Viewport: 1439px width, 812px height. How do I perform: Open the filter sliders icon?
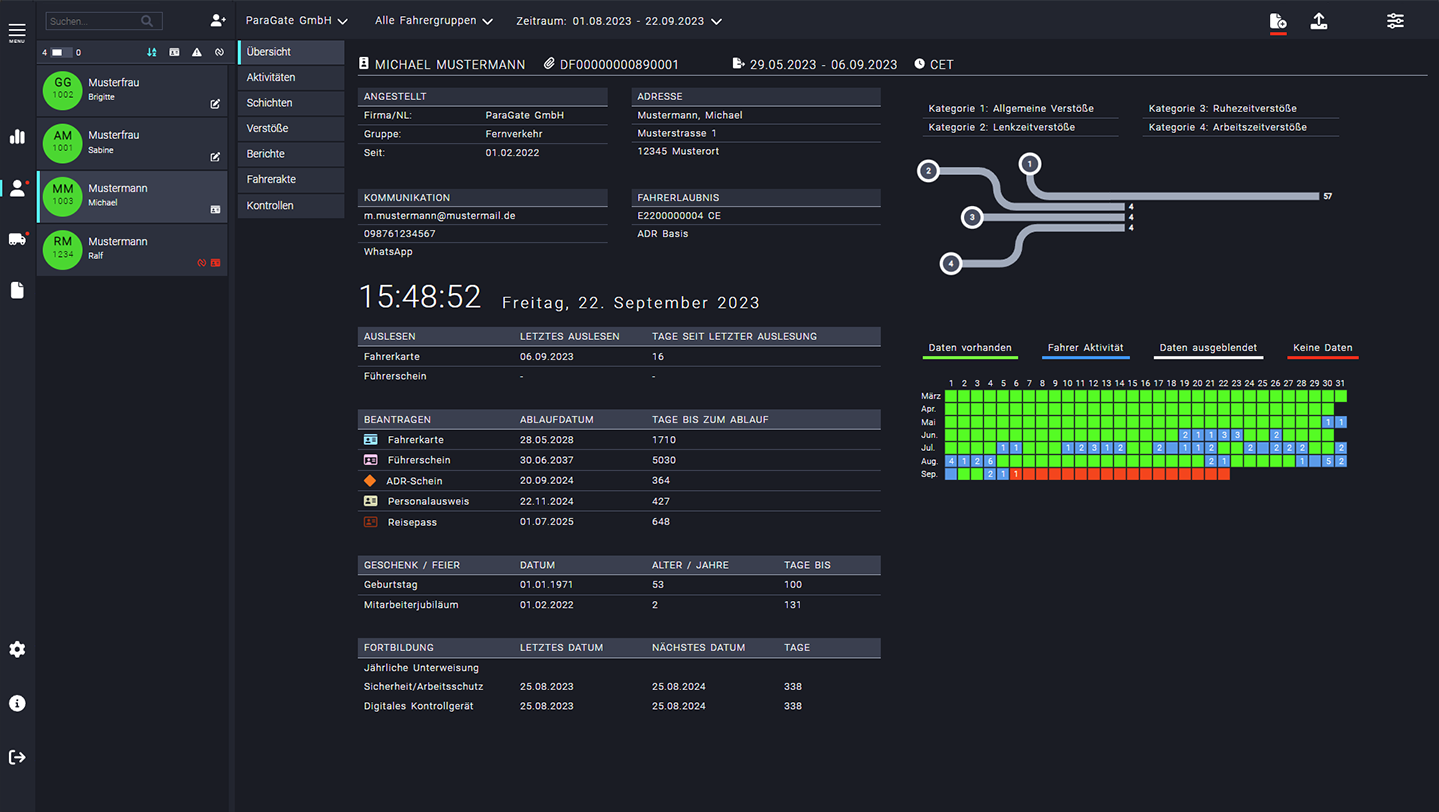coord(1395,21)
